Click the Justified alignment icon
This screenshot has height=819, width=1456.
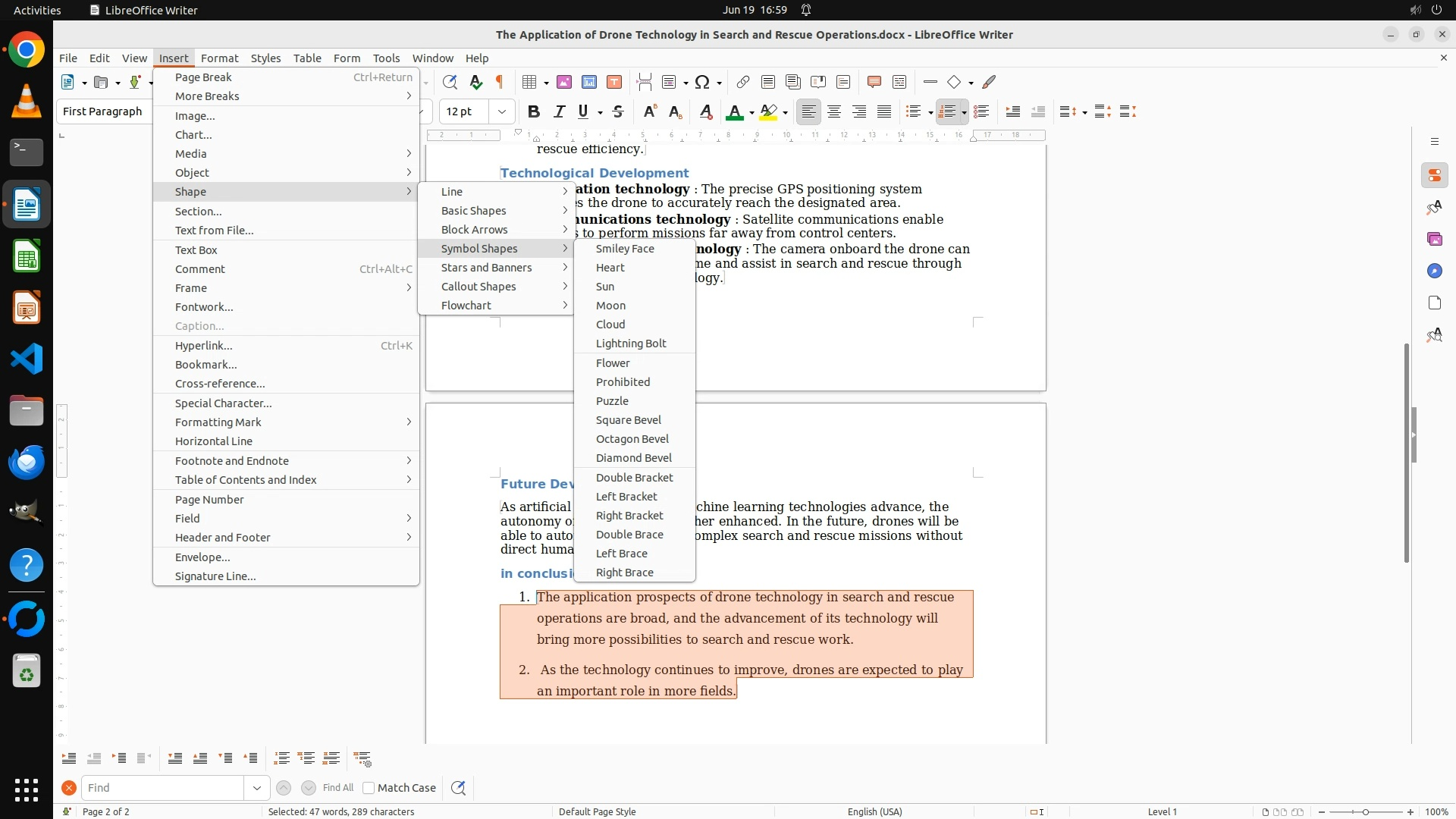click(x=884, y=112)
